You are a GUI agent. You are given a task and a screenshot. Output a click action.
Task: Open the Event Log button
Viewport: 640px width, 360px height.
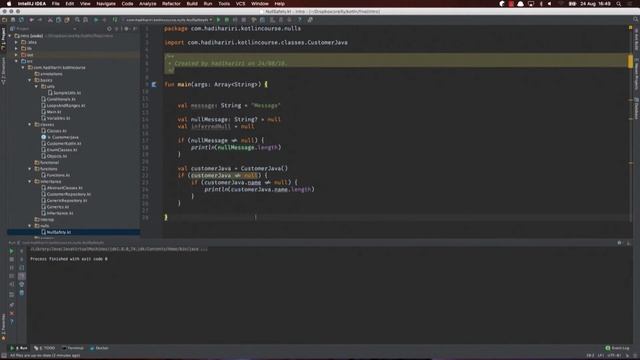point(618,348)
